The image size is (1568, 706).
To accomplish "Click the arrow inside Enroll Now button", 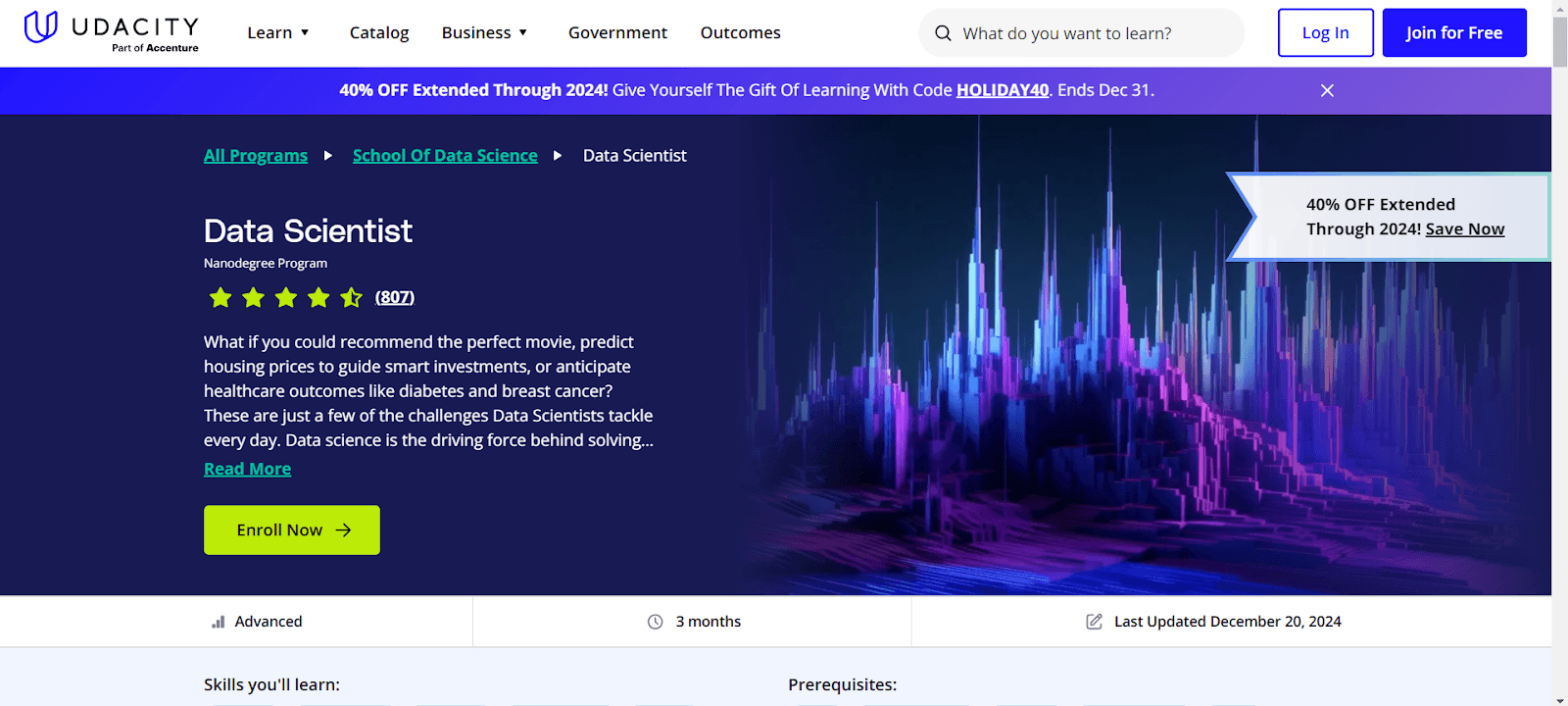I will pos(343,530).
